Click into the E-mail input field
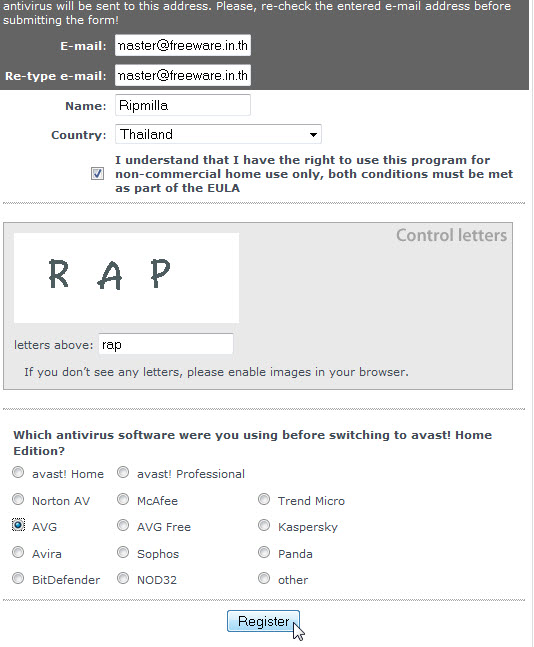534x647 pixels. [183, 45]
